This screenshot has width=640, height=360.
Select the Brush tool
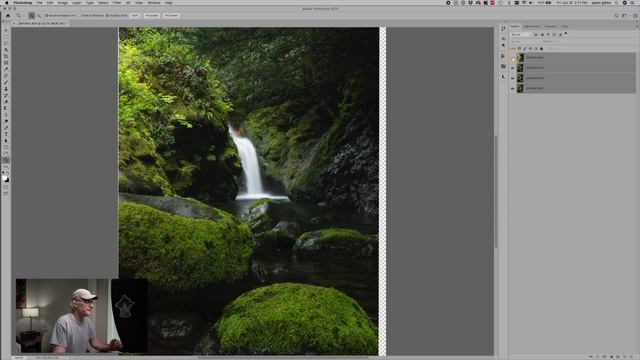tap(6, 82)
